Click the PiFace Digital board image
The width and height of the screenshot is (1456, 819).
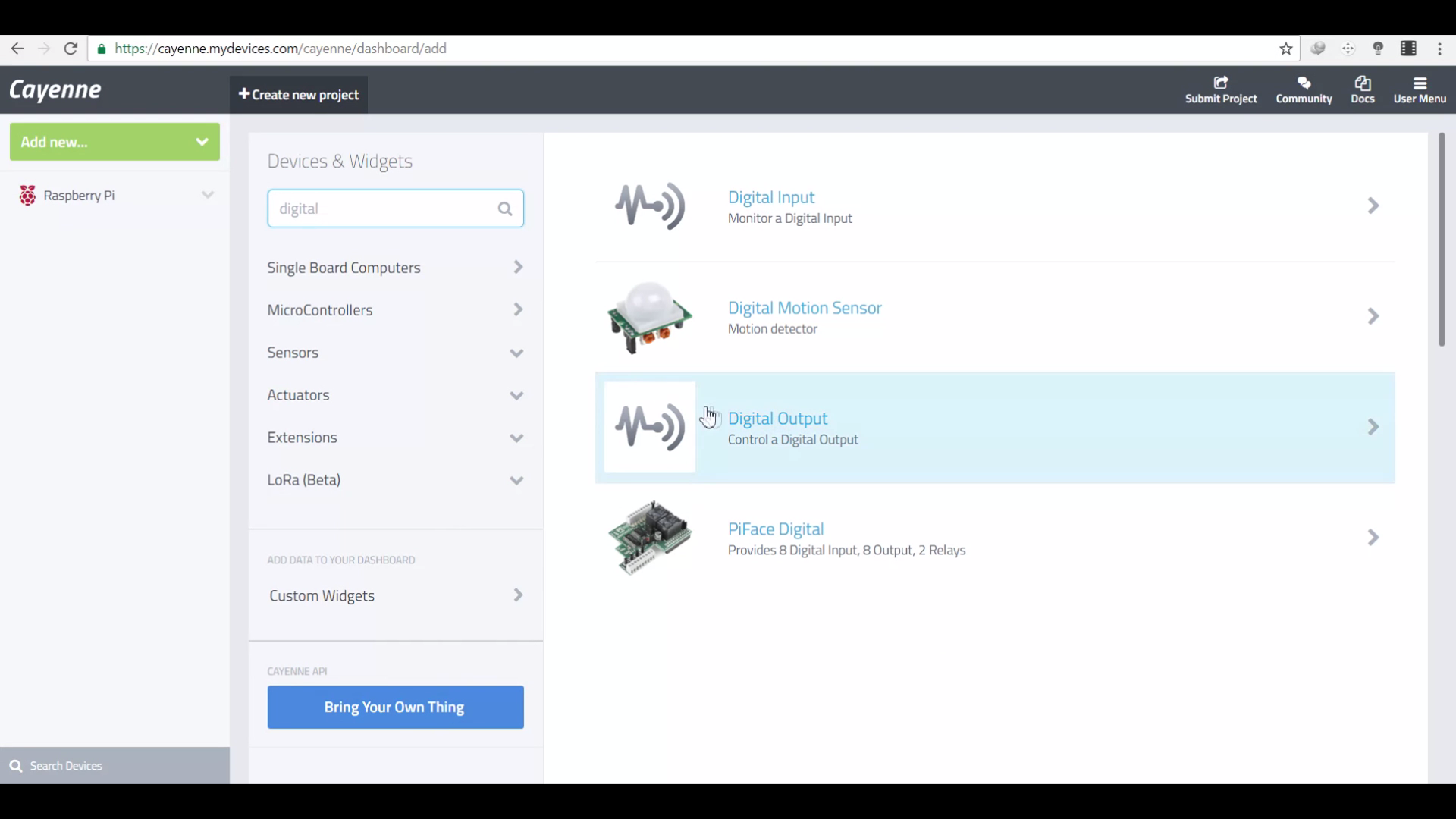point(649,538)
